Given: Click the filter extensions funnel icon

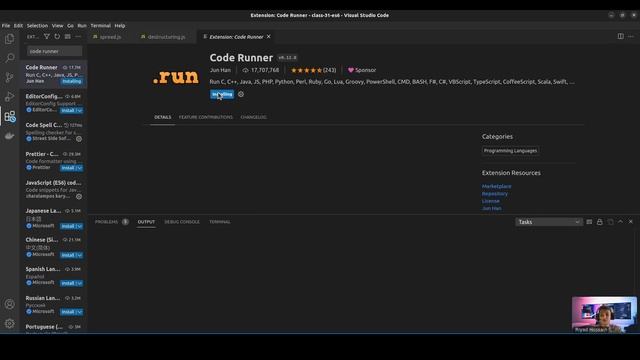Looking at the screenshot, I should coord(47,37).
